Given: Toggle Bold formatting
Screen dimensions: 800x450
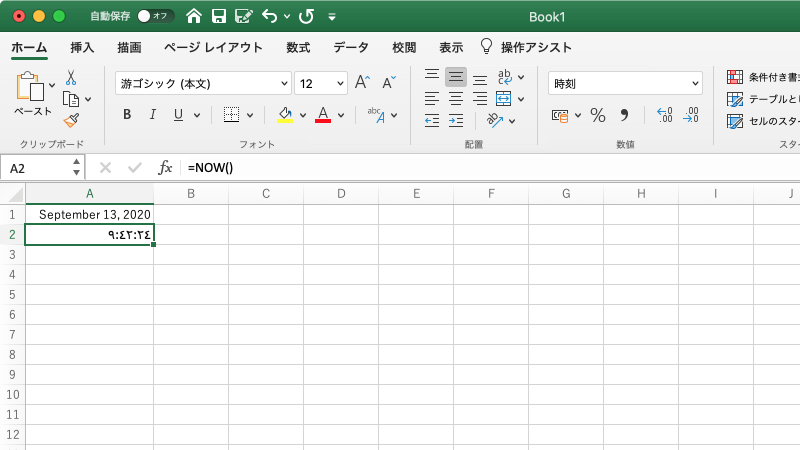Looking at the screenshot, I should click(x=127, y=114).
